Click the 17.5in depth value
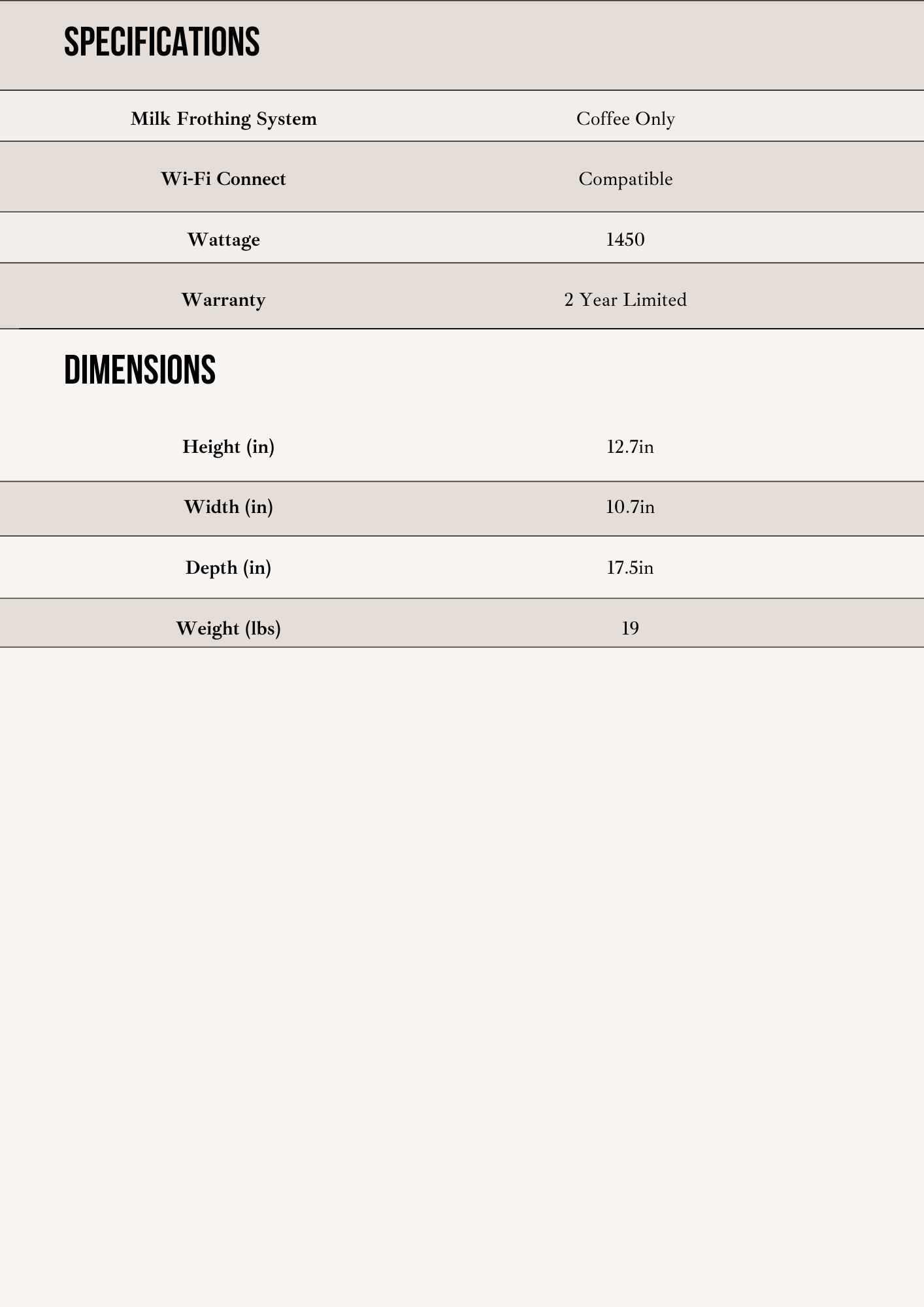 click(630, 568)
